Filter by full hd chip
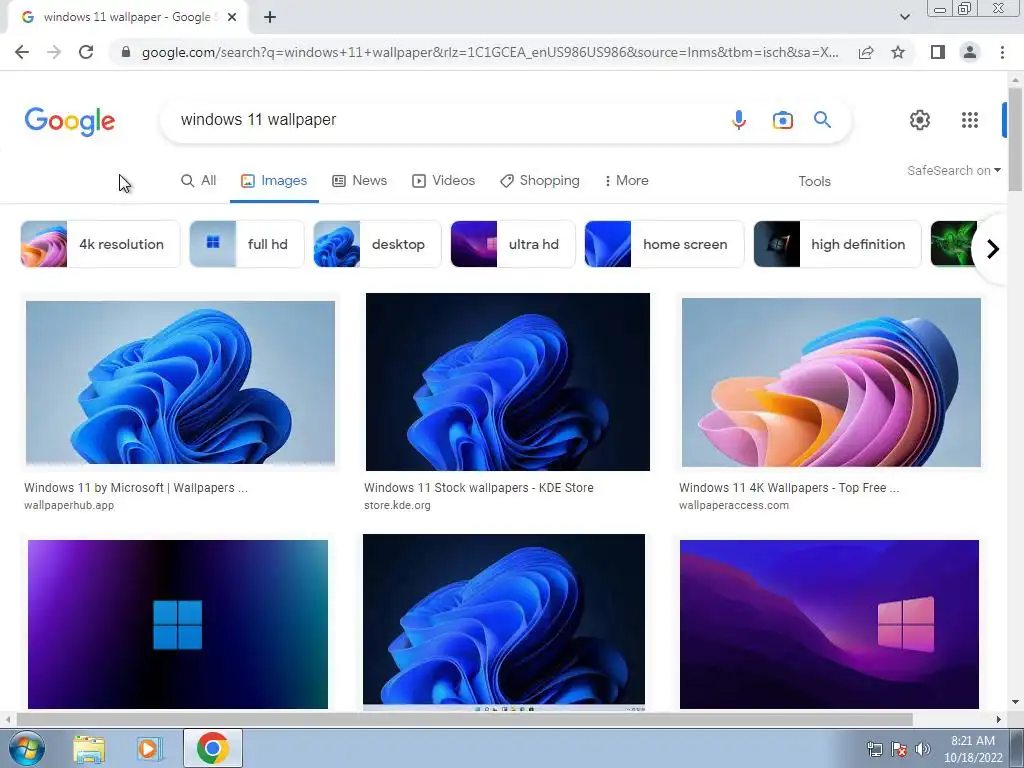 (247, 244)
